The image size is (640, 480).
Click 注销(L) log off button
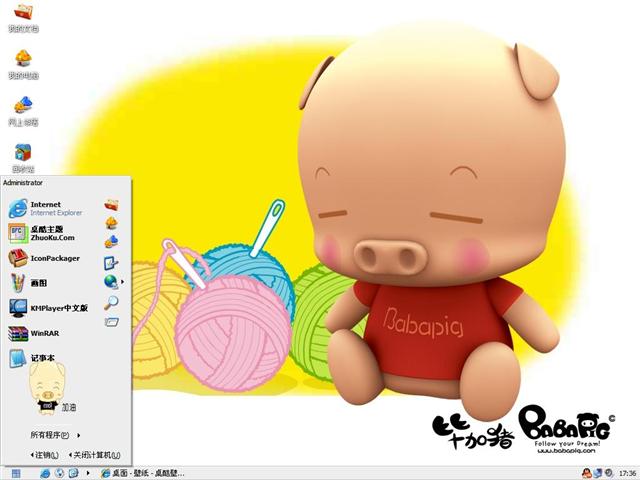pos(44,455)
